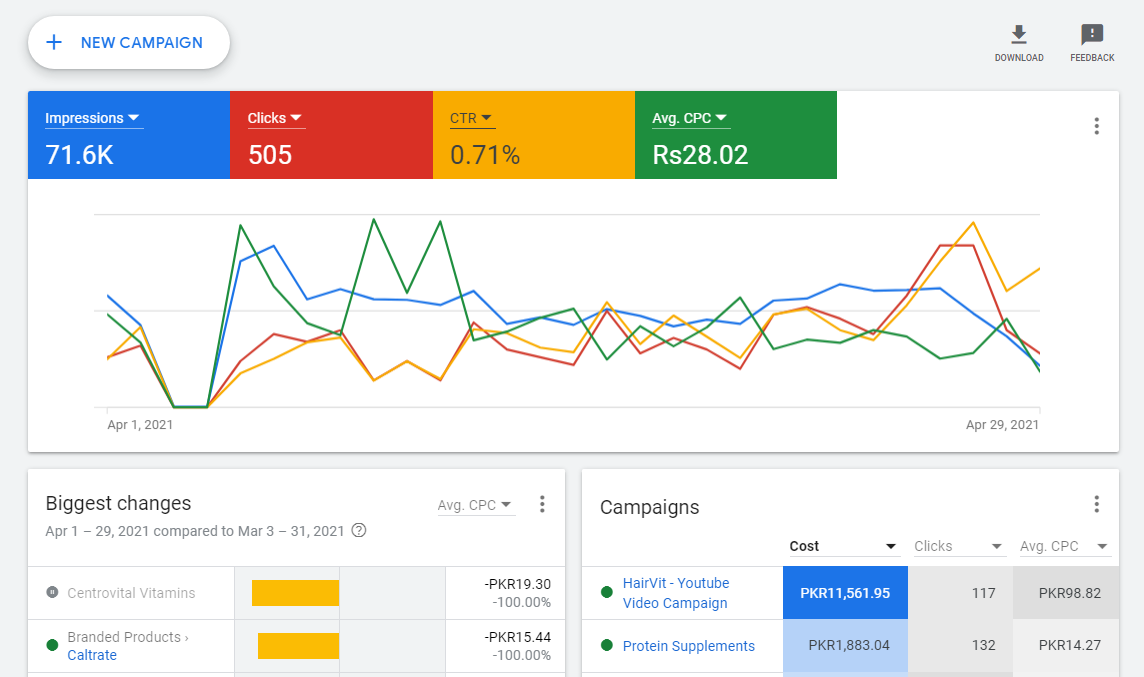This screenshot has width=1144, height=677.
Task: Open the chart card's three-dot menu
Action: point(1096,126)
